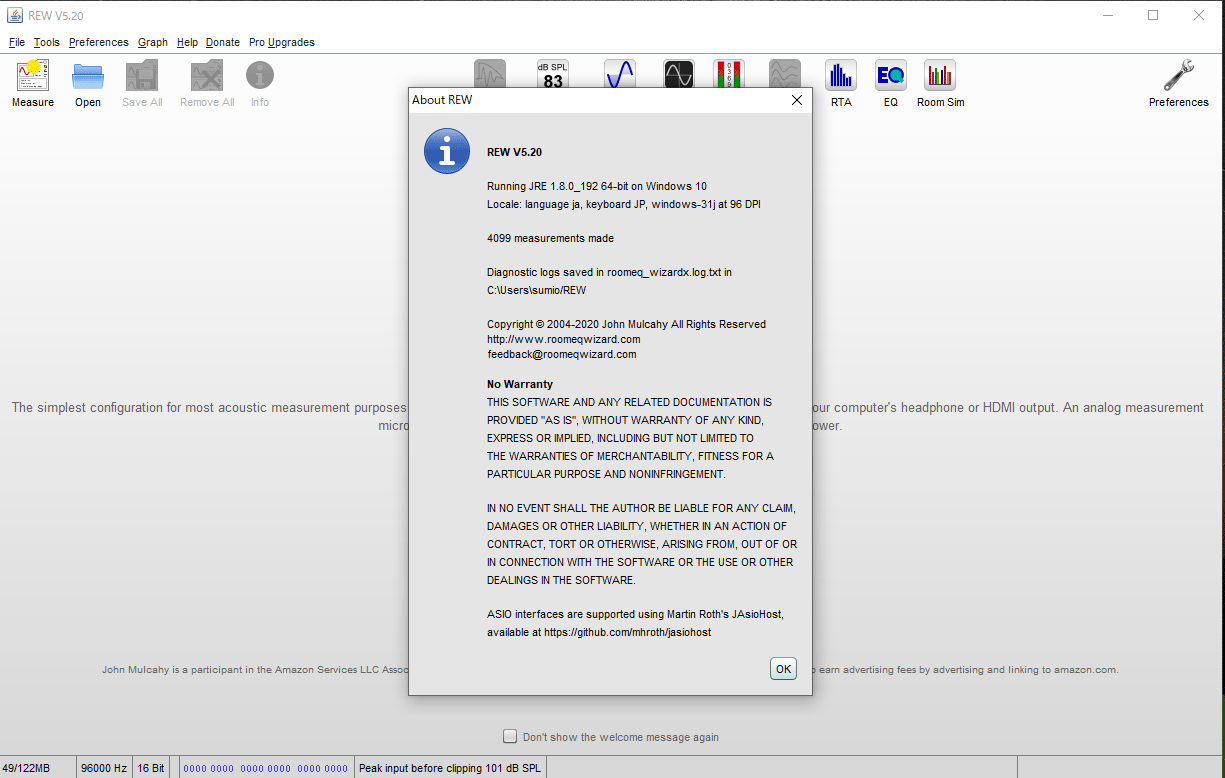Open the Pro Upgrades menu
1225x778 pixels.
282,42
